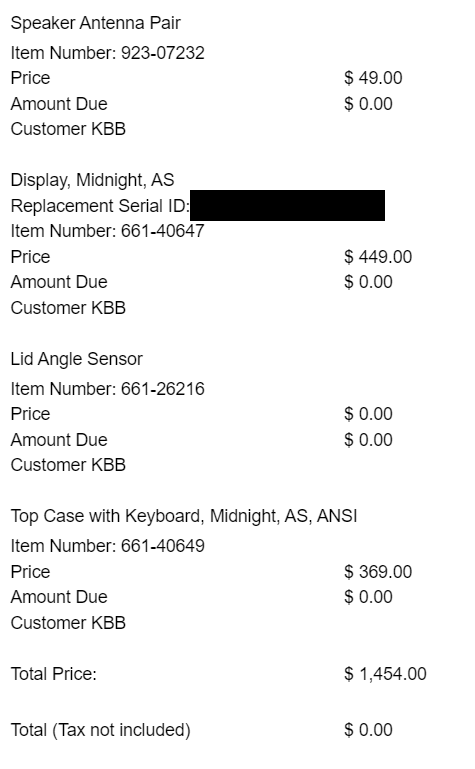
Task: Click the Speaker Antenna Pair heading
Action: 96,23
